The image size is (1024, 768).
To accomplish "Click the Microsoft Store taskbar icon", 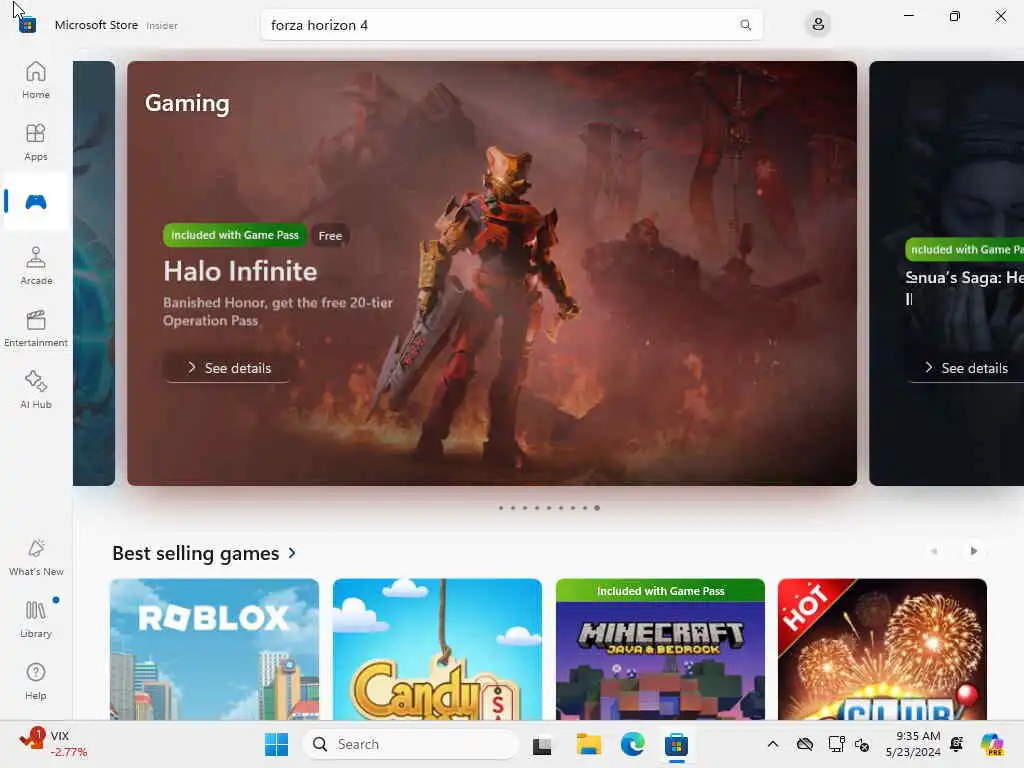I will click(x=677, y=744).
